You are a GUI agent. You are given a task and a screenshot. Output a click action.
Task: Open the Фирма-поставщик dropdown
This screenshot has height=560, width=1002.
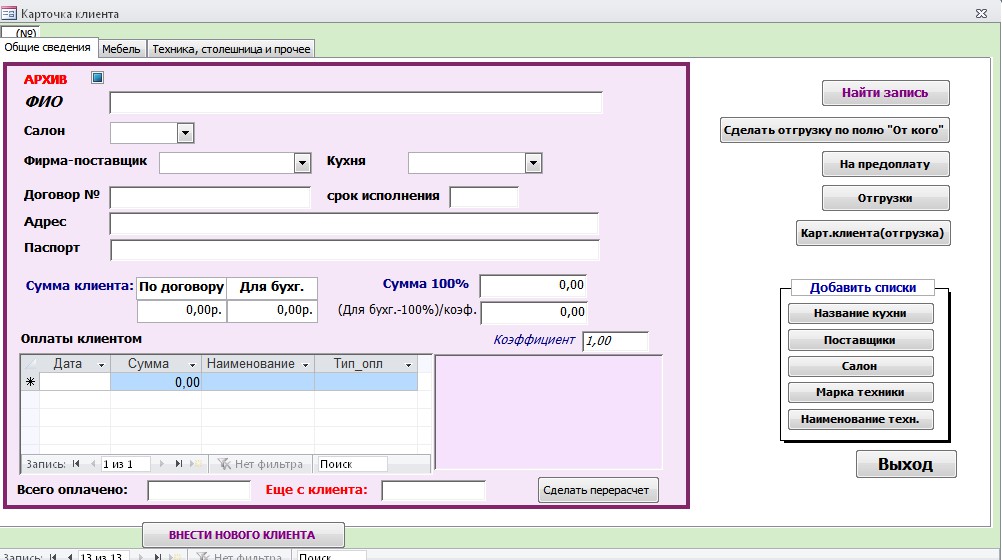pos(302,163)
